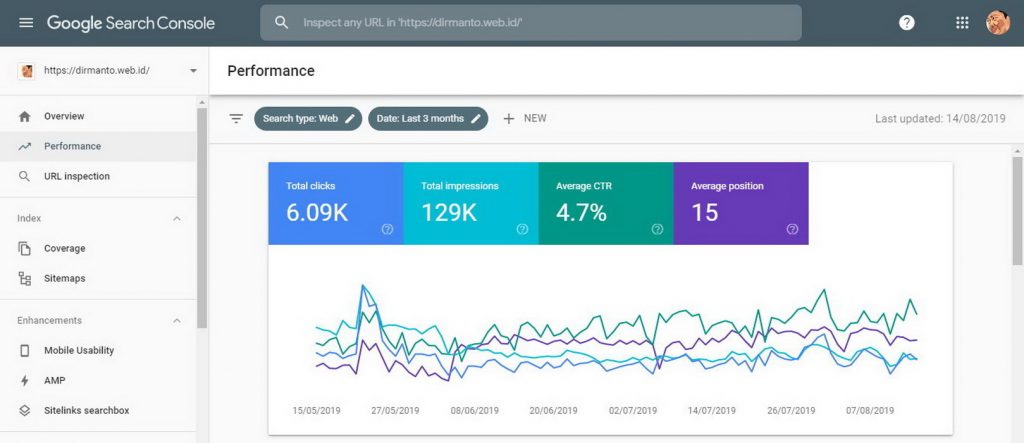Open the account profile avatar
Viewport: 1024px width, 443px height.
[998, 23]
